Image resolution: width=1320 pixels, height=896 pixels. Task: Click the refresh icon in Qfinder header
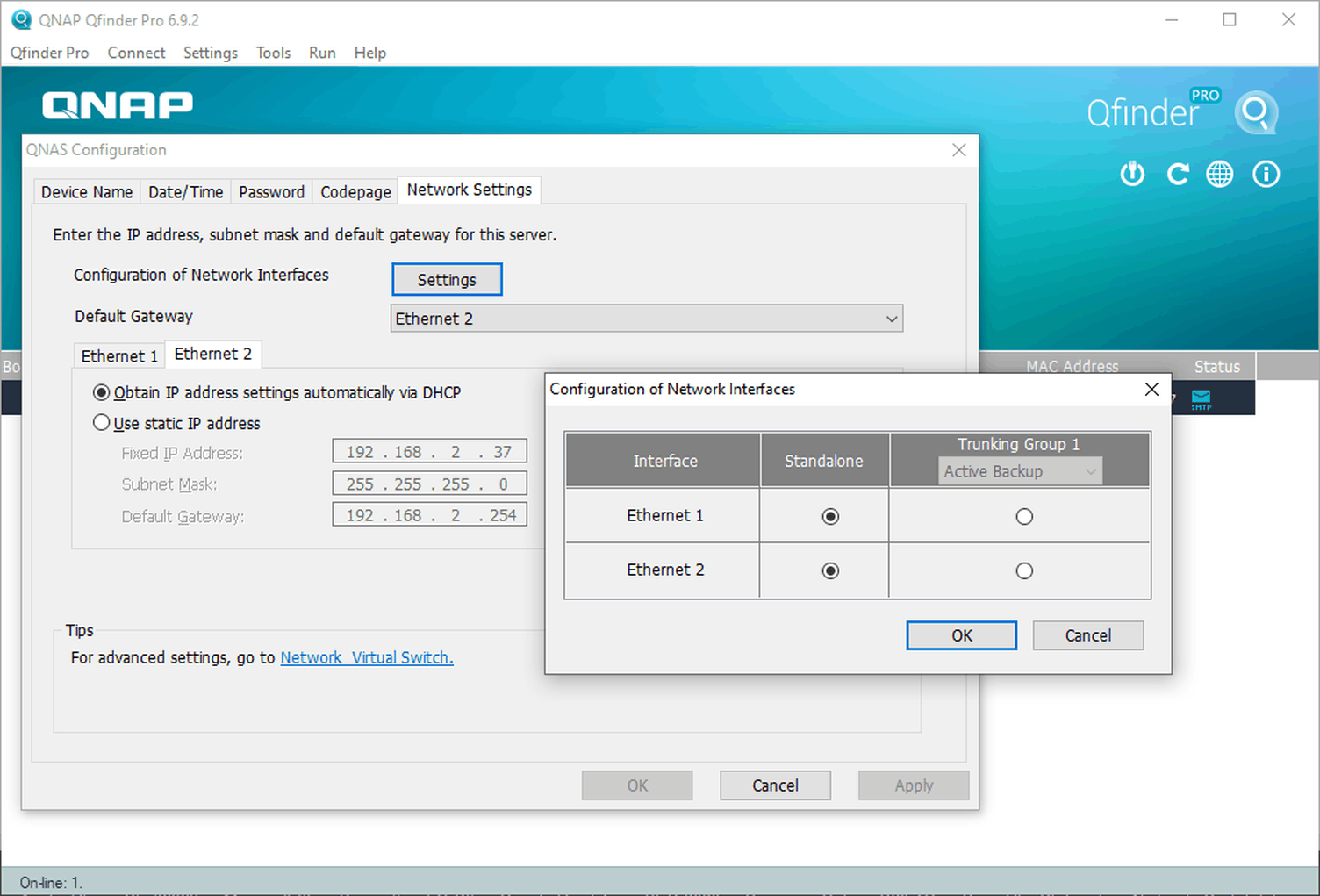1177,174
